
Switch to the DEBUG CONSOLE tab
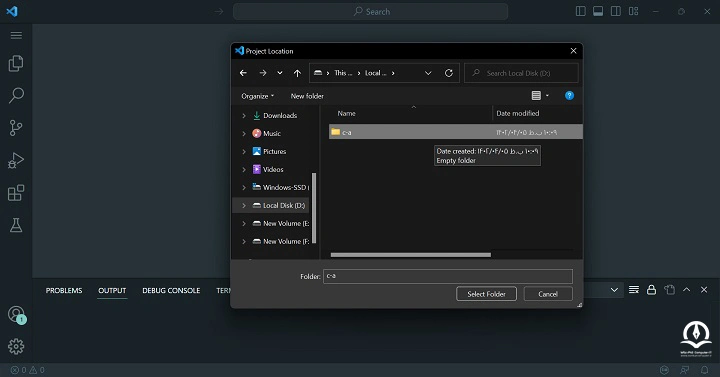tap(171, 291)
